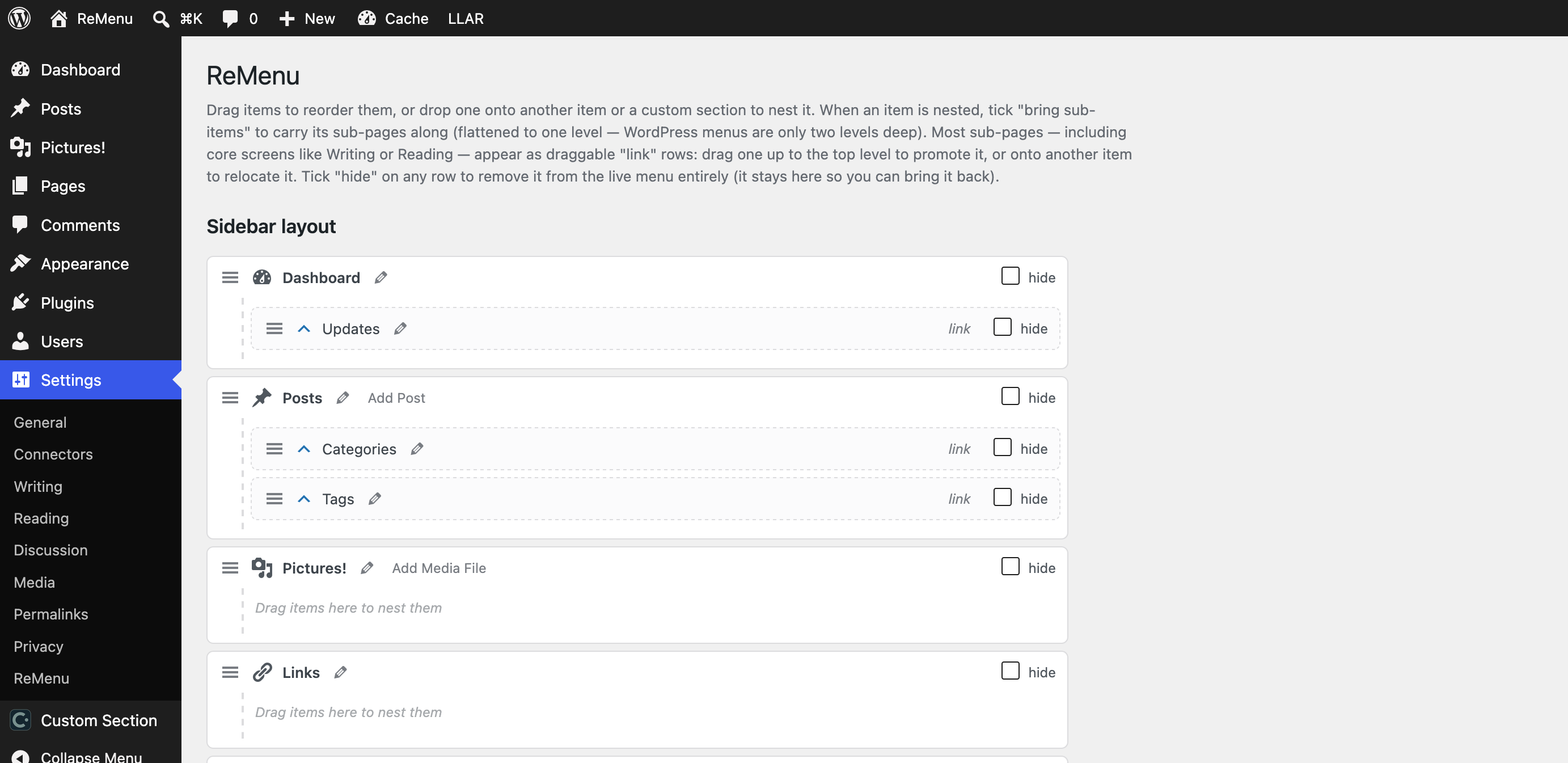Open the search magnifier icon
This screenshot has height=763, width=1568.
(x=160, y=18)
